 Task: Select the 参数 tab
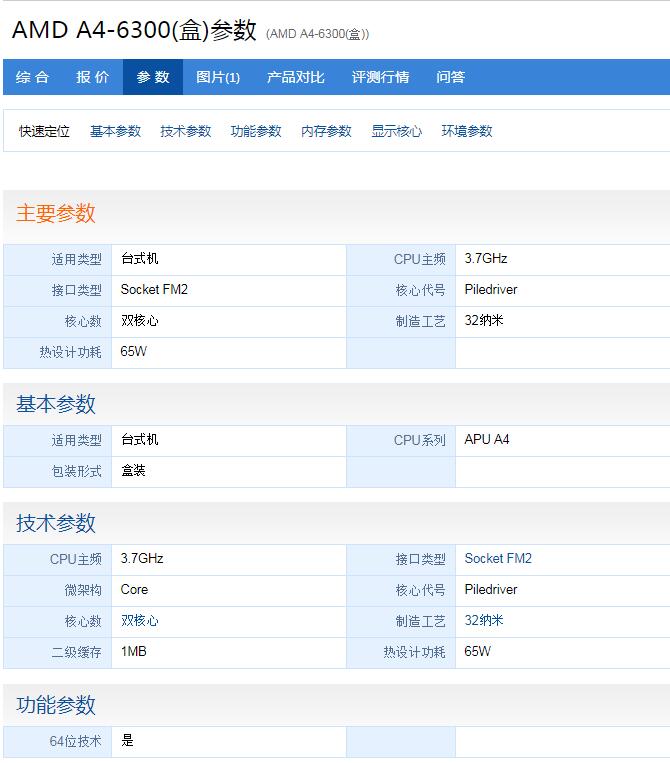point(153,77)
